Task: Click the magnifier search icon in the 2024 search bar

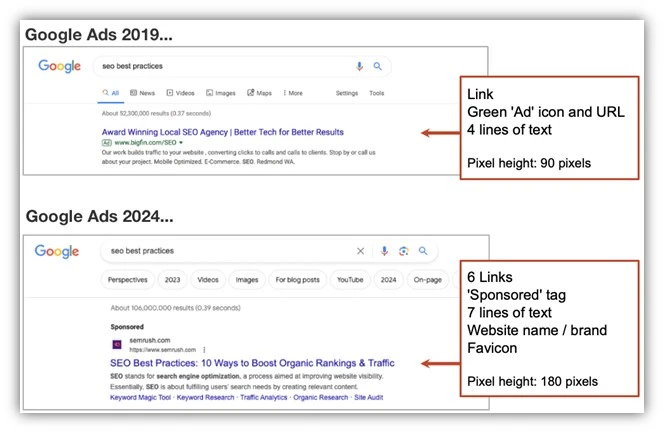Action: pos(423,251)
